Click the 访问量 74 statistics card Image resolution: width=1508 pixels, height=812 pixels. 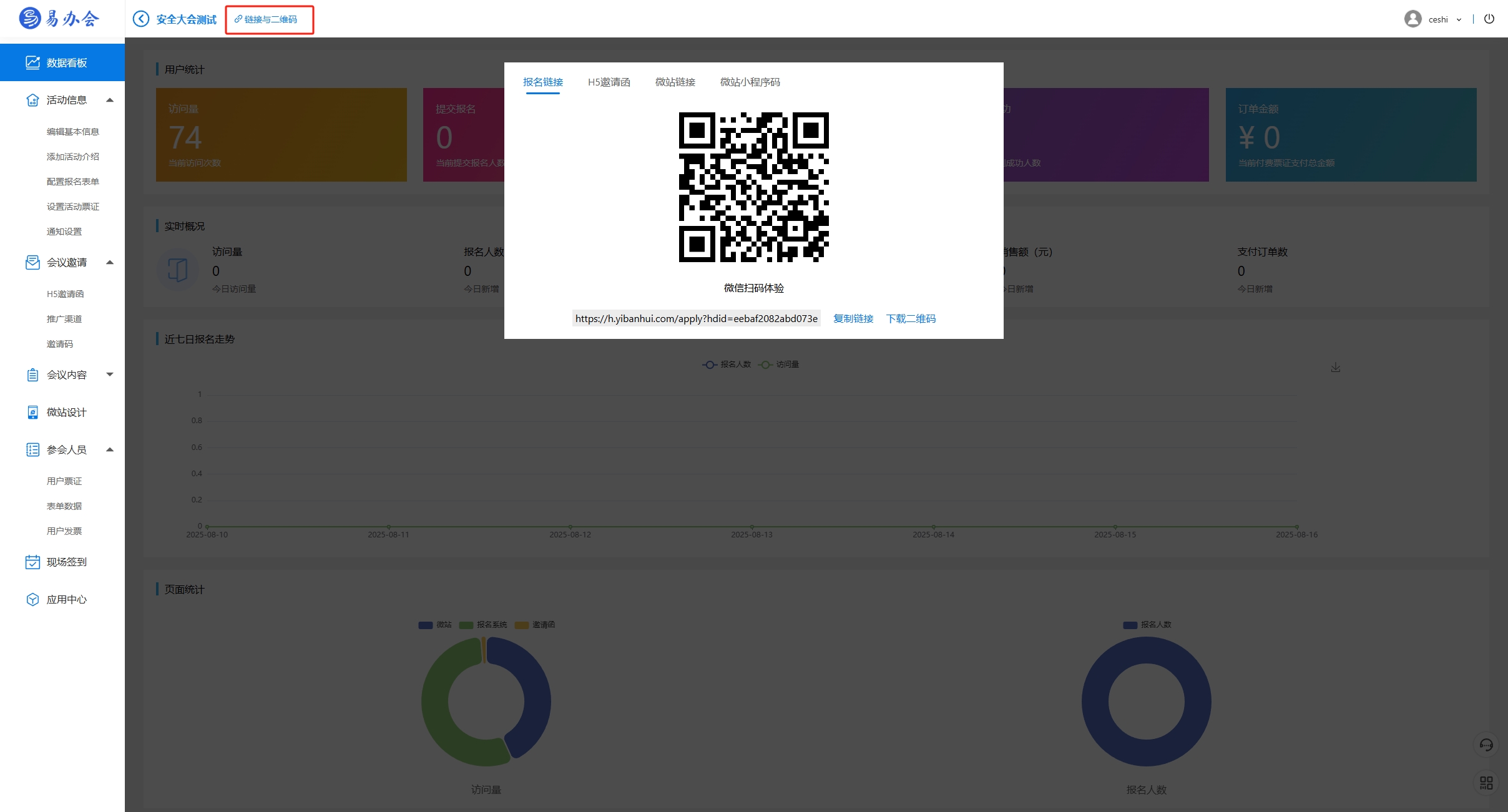[x=282, y=135]
